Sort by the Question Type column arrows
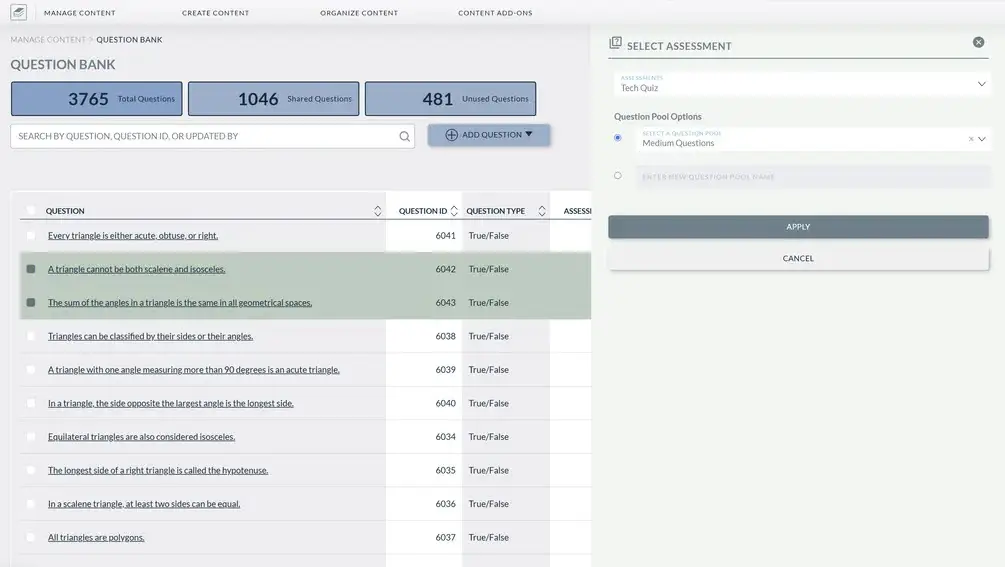Screen dimensions: 1005x567 coord(542,211)
